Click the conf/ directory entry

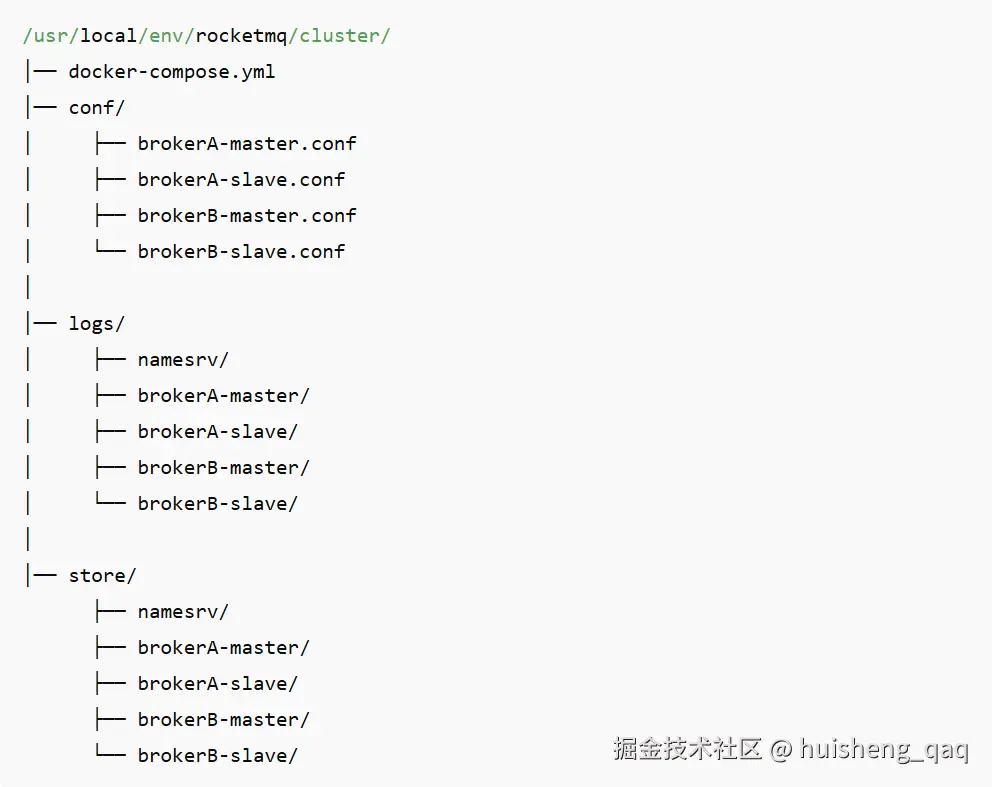[96, 108]
